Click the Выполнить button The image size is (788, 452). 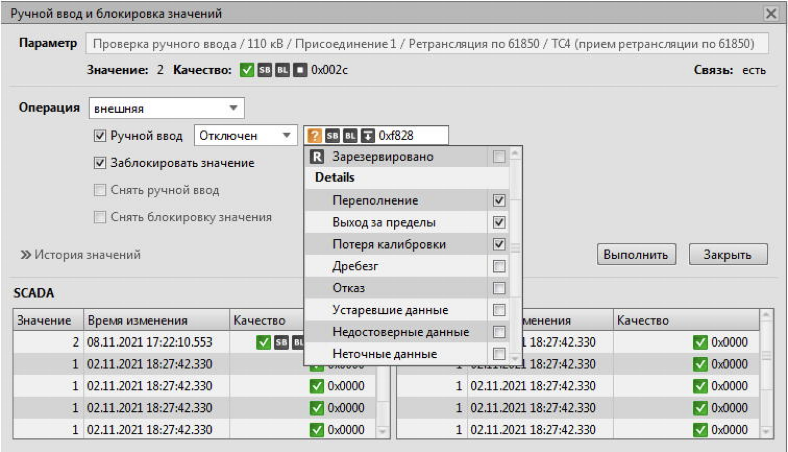pos(636,254)
